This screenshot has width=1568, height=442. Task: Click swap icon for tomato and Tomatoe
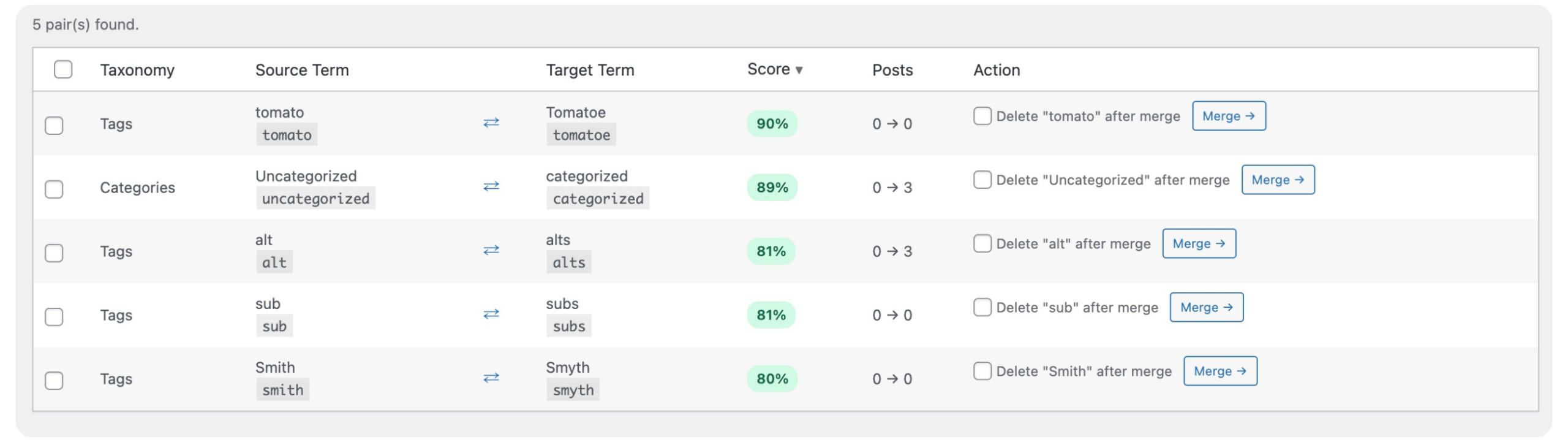(491, 123)
